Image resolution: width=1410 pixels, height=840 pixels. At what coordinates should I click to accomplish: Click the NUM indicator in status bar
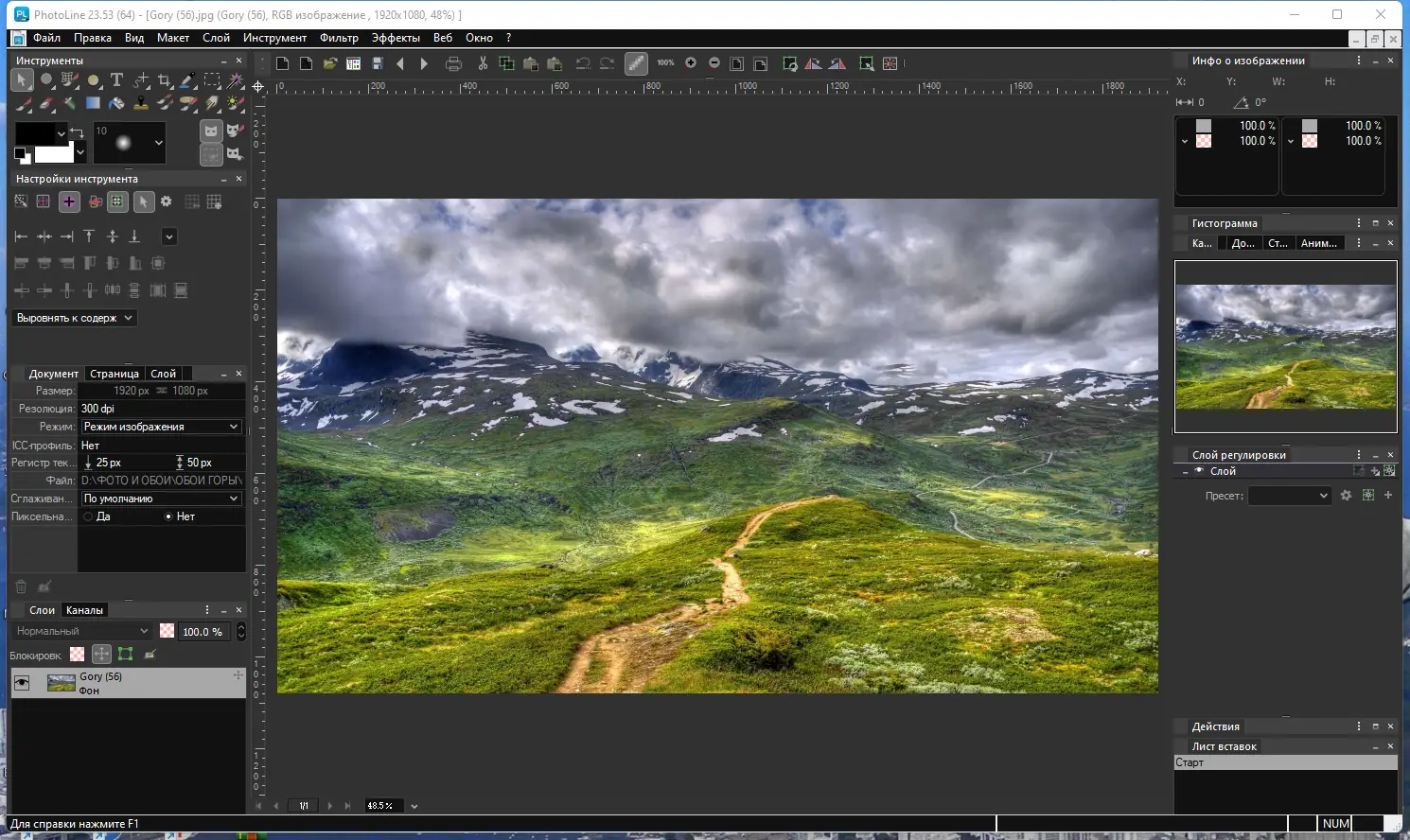pos(1335,824)
